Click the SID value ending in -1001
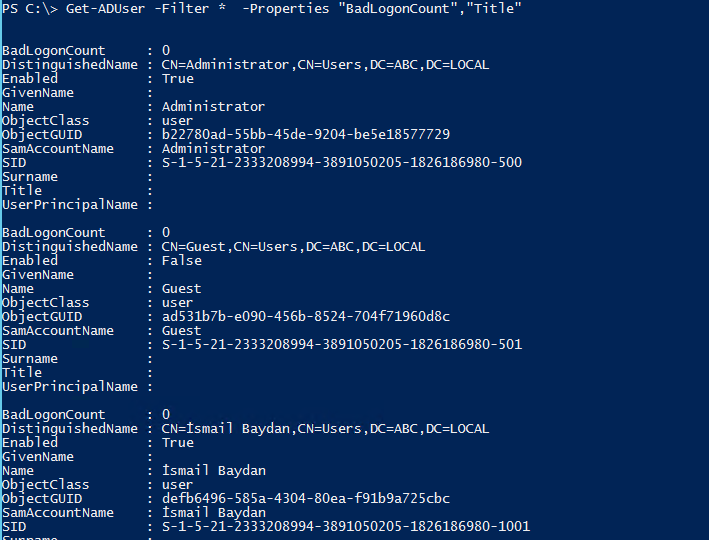The image size is (709, 540). (346, 526)
